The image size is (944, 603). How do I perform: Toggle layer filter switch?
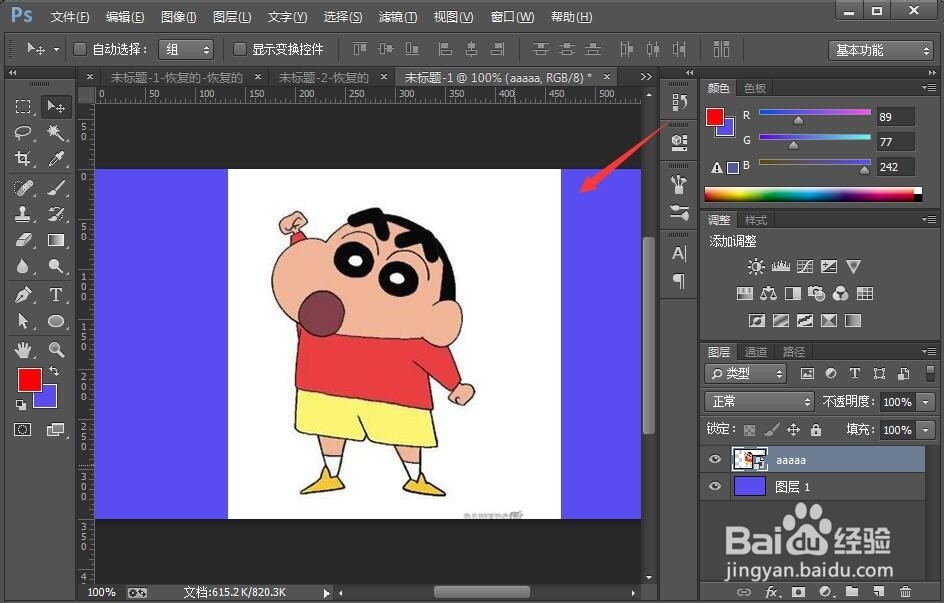click(931, 373)
